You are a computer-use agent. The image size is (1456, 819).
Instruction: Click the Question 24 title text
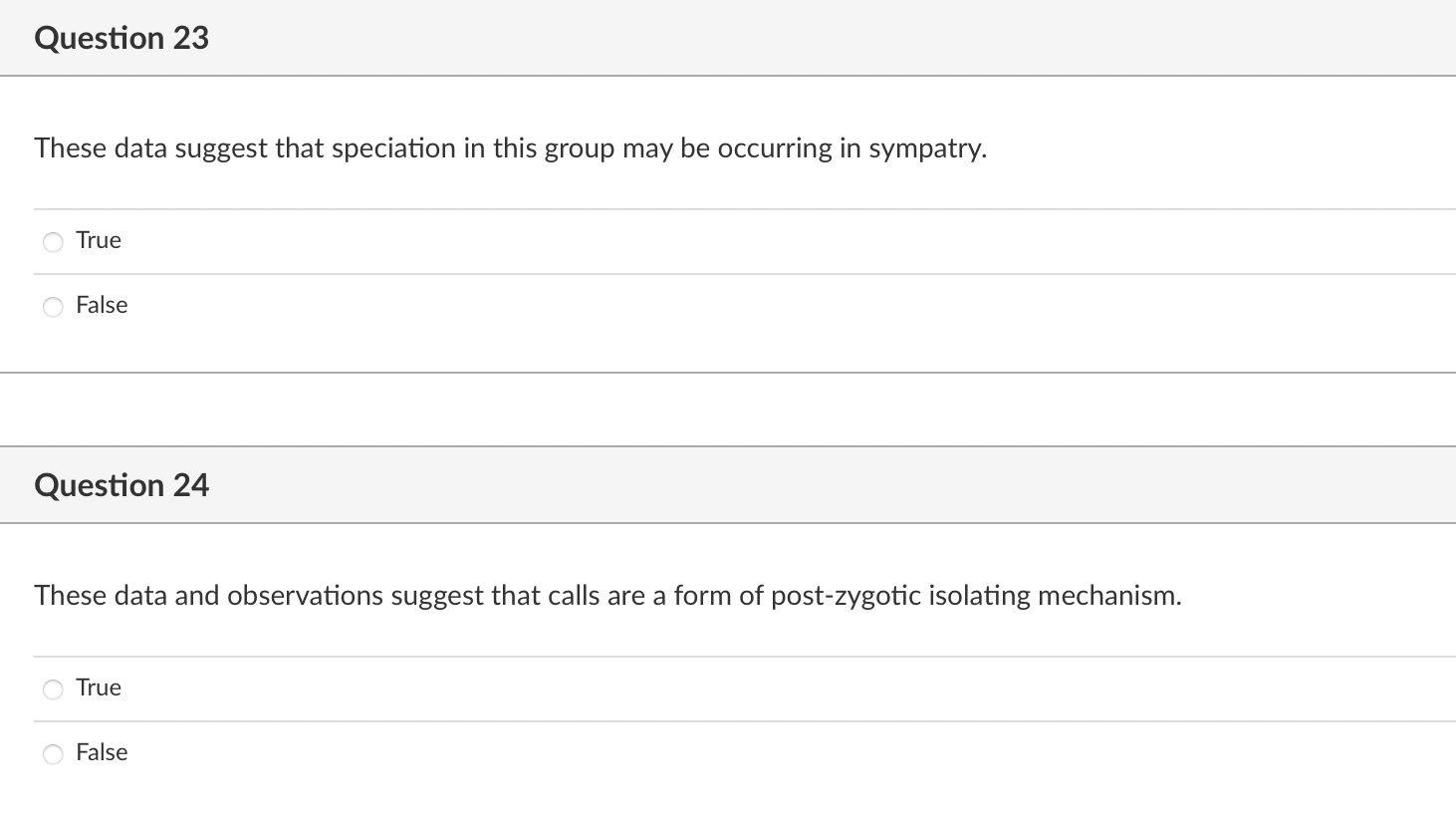coord(121,485)
